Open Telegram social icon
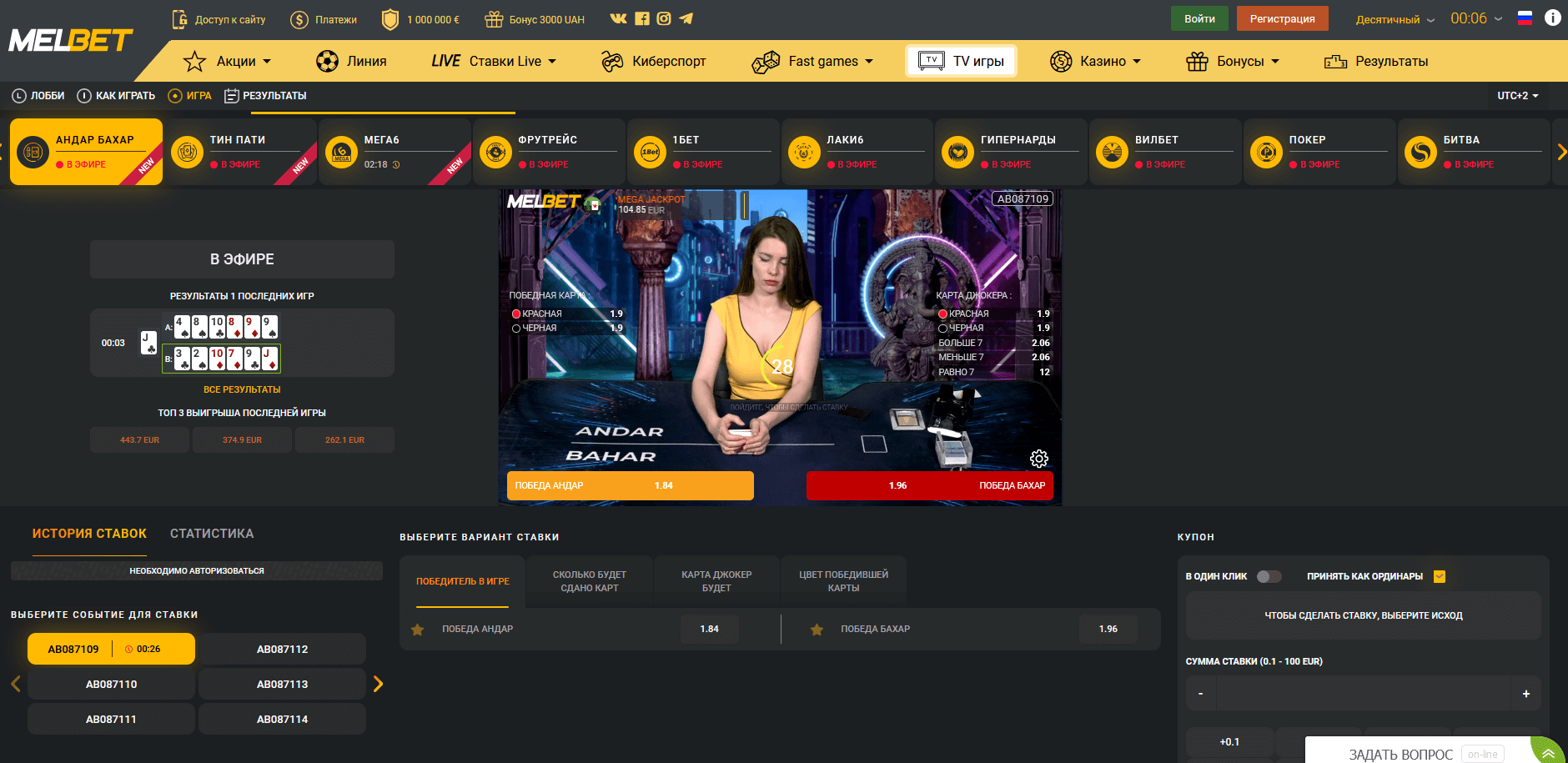 pos(686,18)
